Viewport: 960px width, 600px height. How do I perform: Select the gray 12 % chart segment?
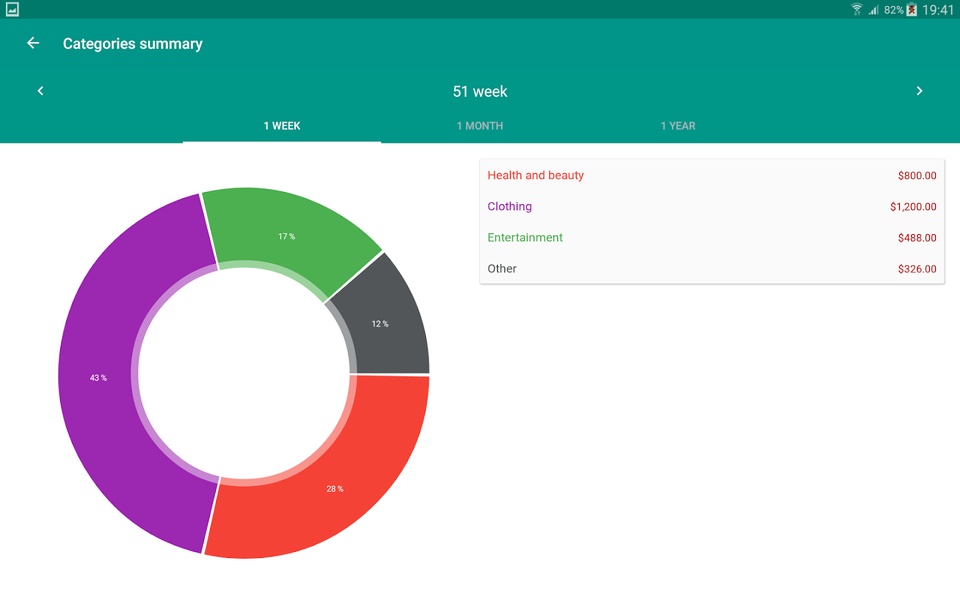tap(380, 323)
